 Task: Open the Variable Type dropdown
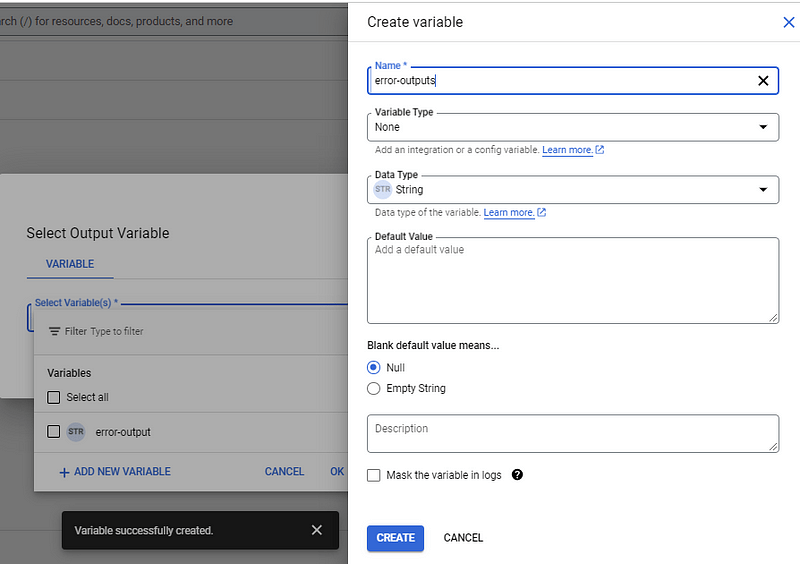click(x=572, y=127)
